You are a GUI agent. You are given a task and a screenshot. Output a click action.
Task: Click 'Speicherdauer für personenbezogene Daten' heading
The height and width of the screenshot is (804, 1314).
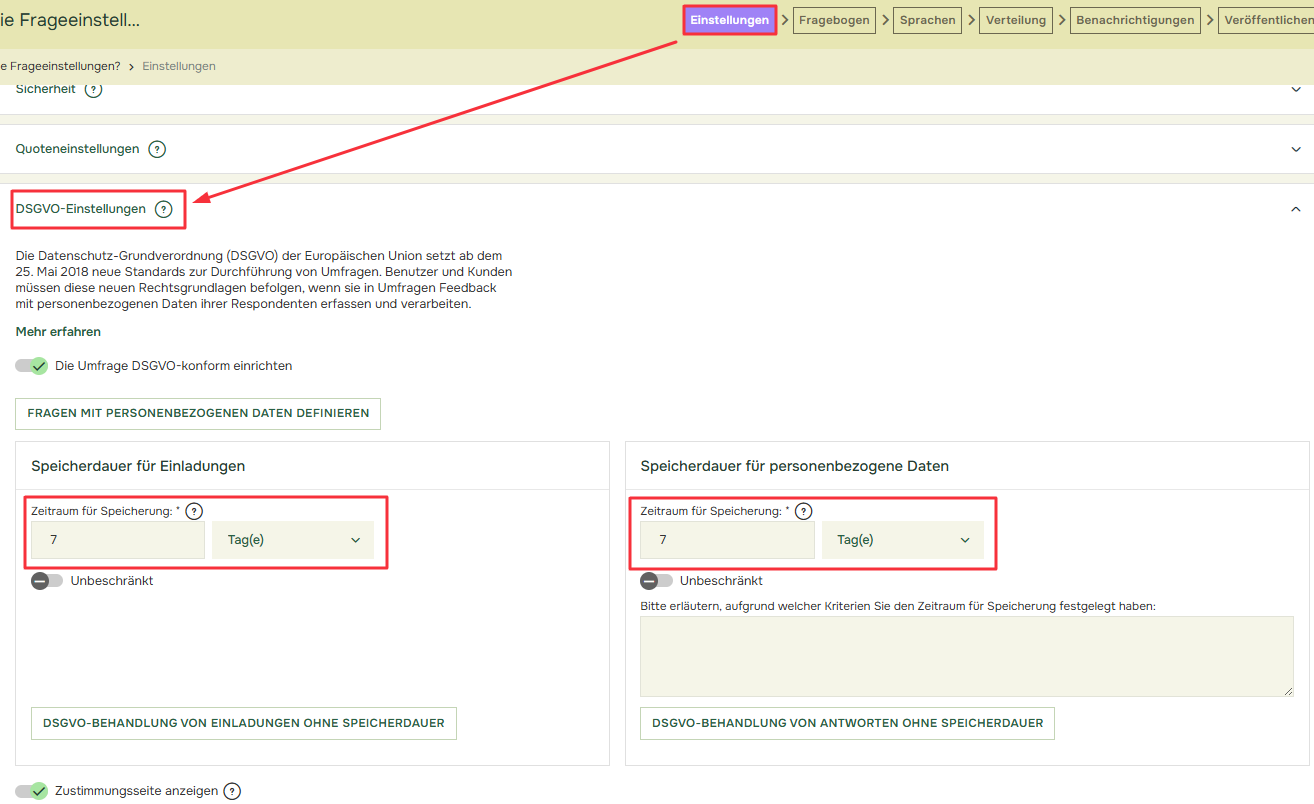(794, 466)
